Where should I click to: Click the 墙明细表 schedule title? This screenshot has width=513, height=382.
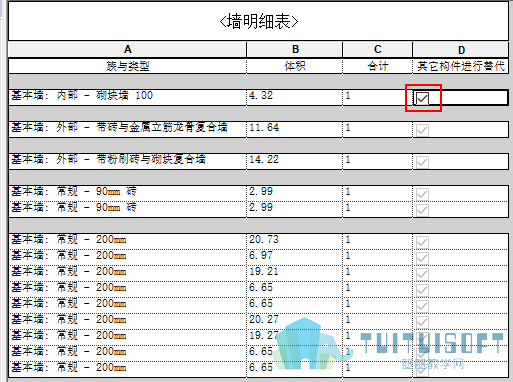[259, 22]
